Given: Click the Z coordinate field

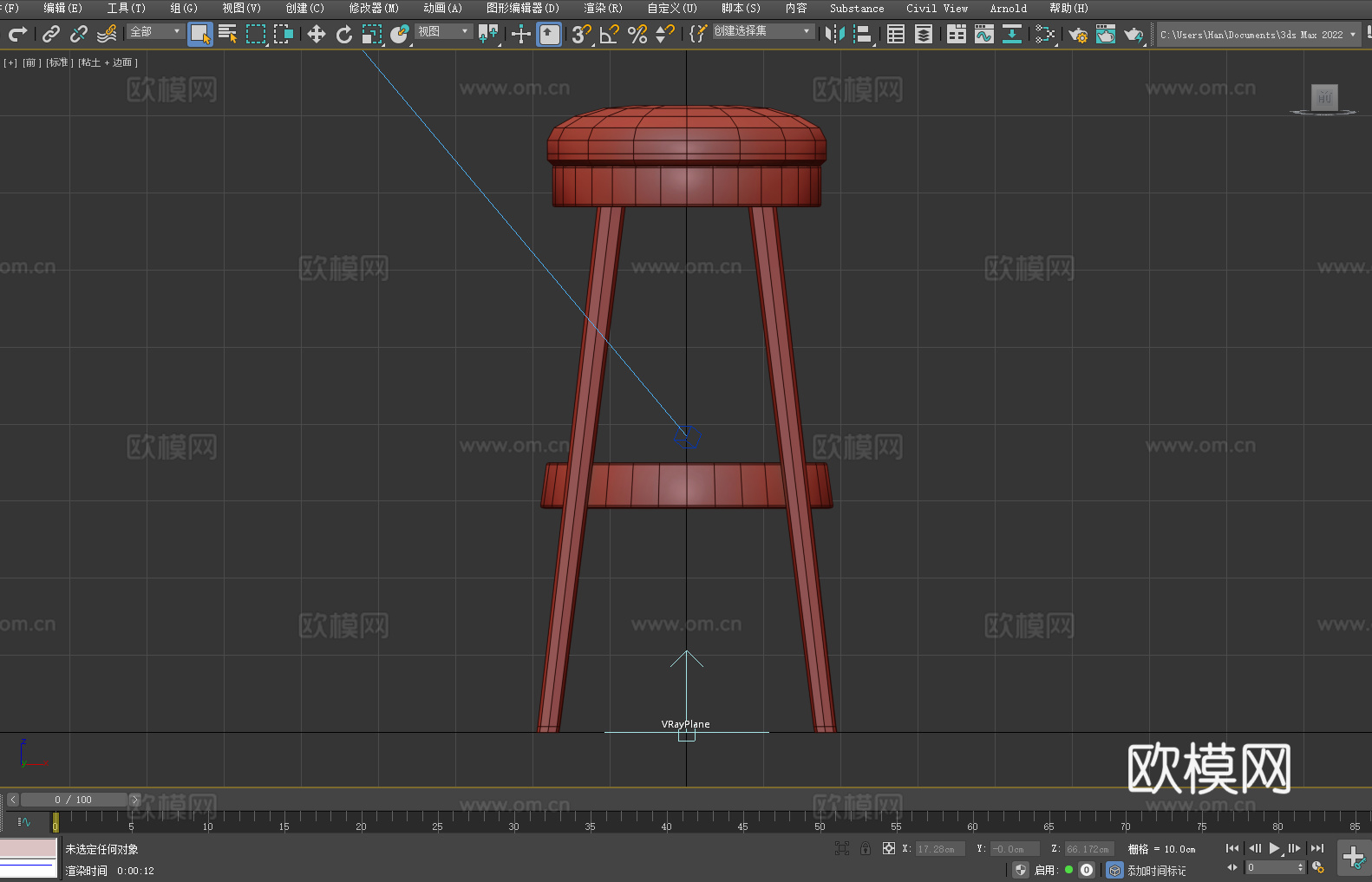Looking at the screenshot, I should 1089,849.
